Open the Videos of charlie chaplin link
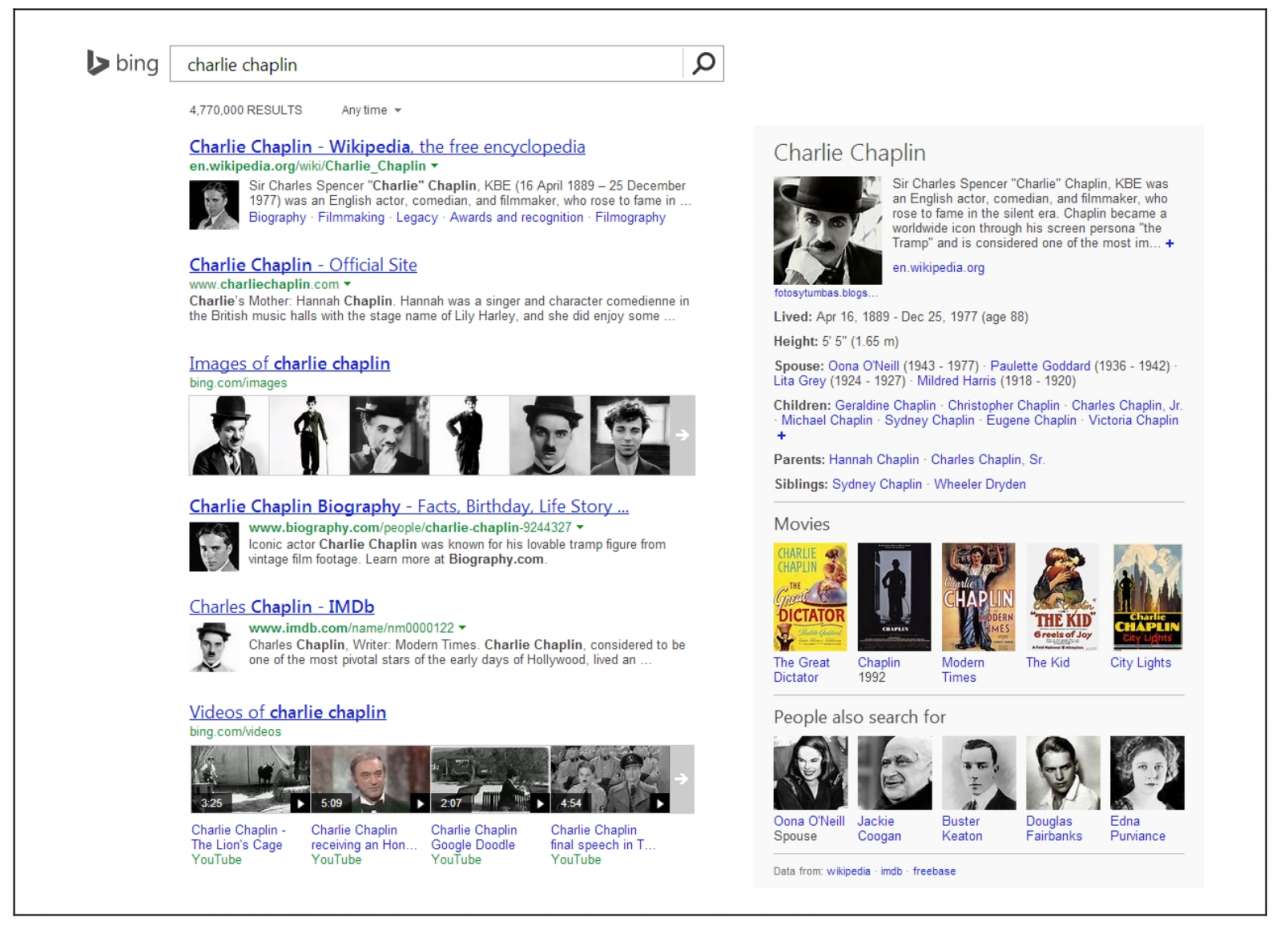Viewport: 1280px width, 929px height. click(288, 713)
